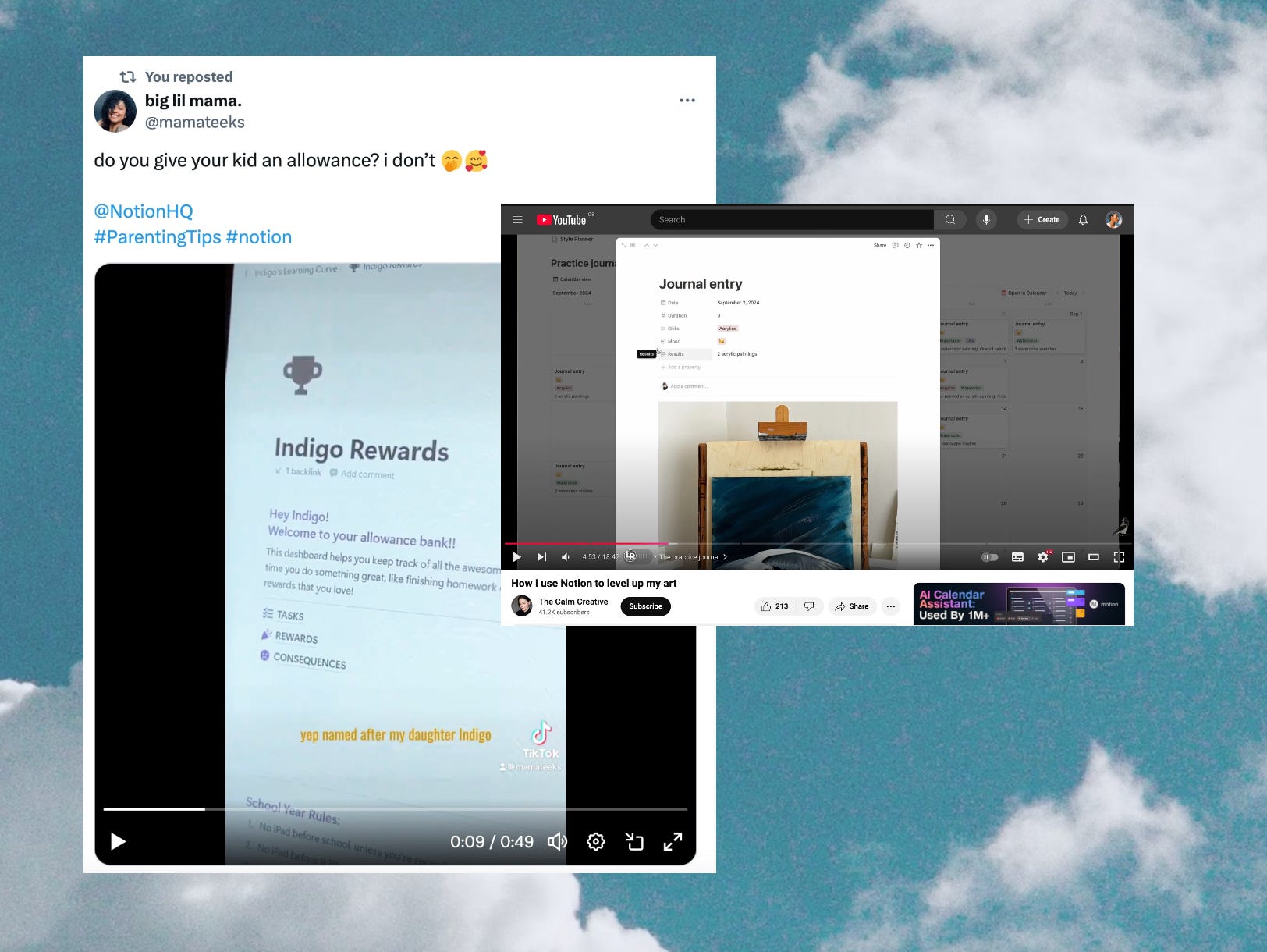Open YouTube notifications bell

click(1083, 220)
